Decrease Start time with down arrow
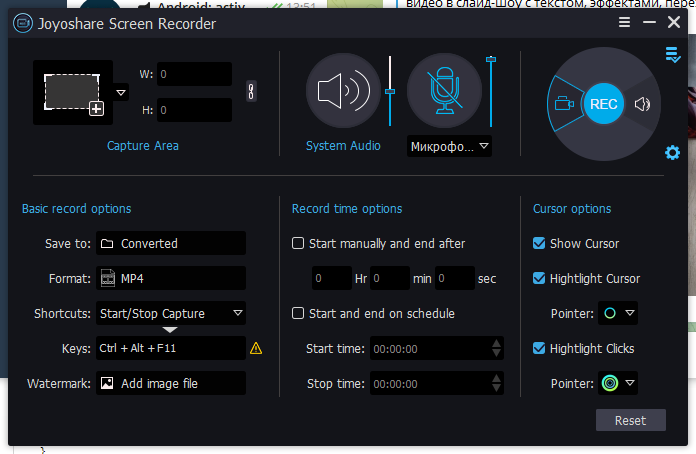 tap(497, 354)
